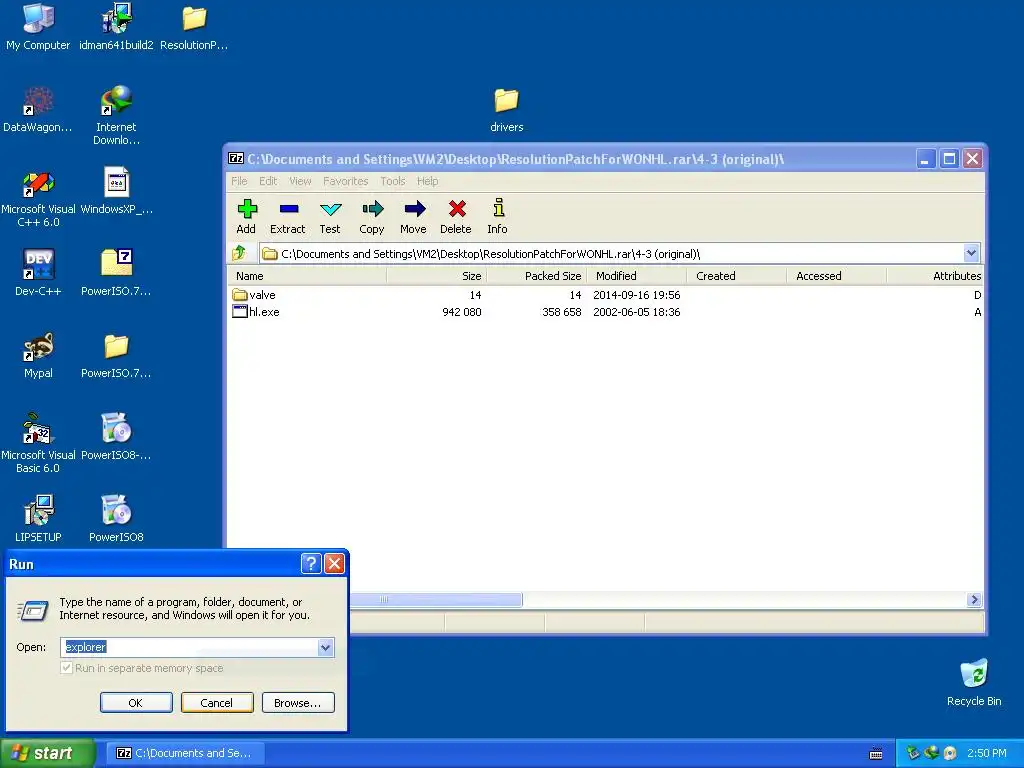Click the Move toolbar icon
The height and width of the screenshot is (768, 1024).
413,216
